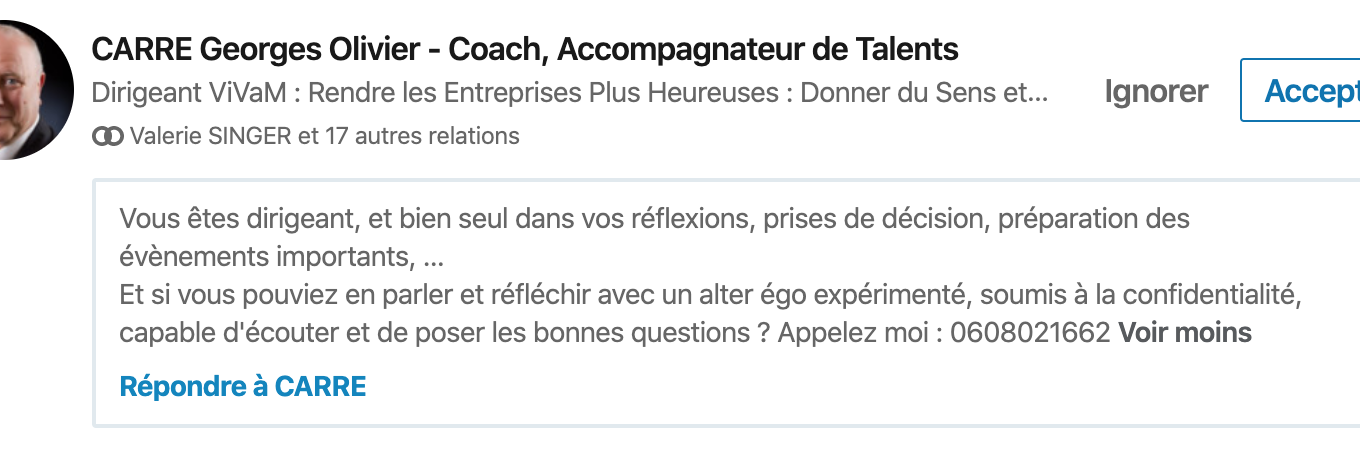This screenshot has width=1360, height=452.
Task: Click the message line starting Vous êtes dirigeant
Action: click(x=654, y=219)
